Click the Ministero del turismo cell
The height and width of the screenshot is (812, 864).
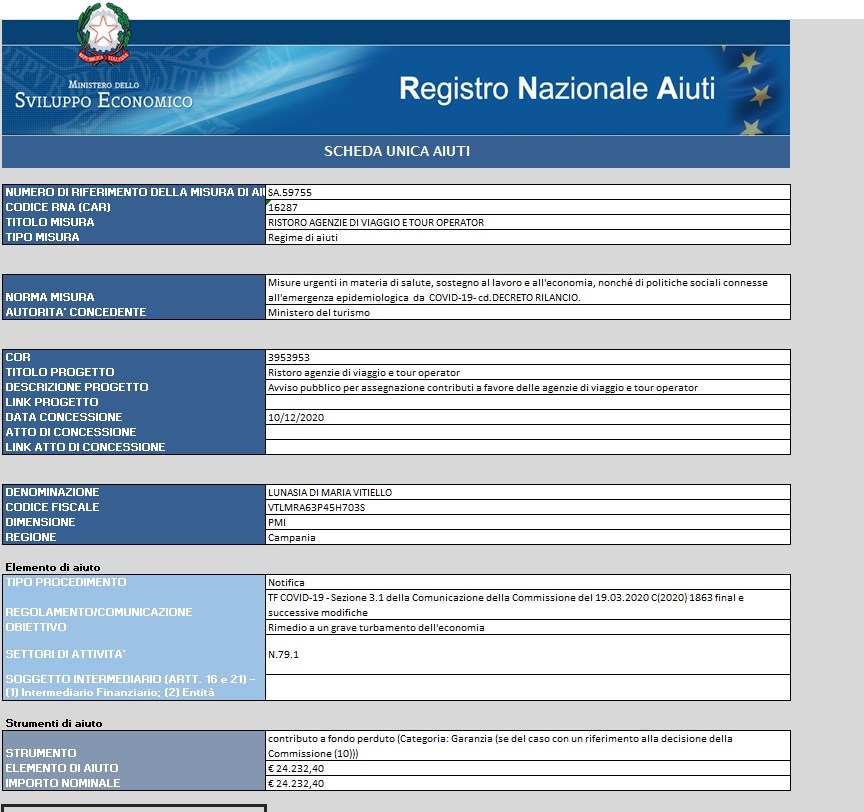pyautogui.click(x=528, y=312)
